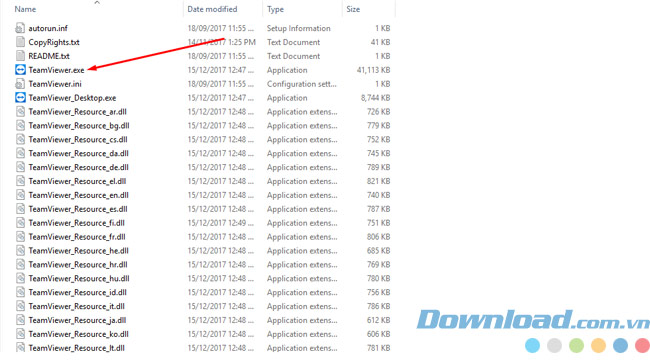This screenshot has width=650, height=364.
Task: Click the TeamViewer_Resource_cs.dll file icon
Action: pyautogui.click(x=20, y=139)
